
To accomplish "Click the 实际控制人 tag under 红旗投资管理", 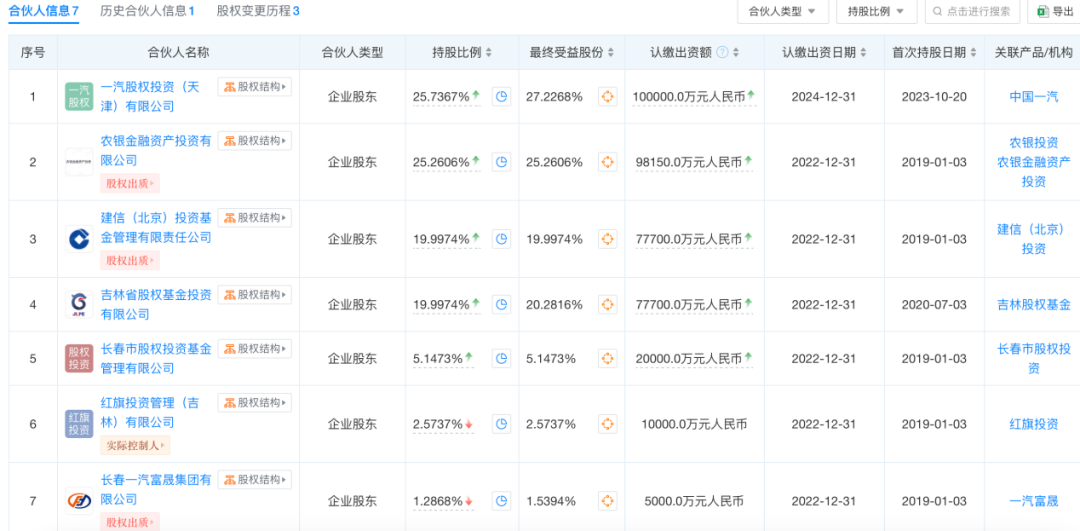I will tap(135, 445).
